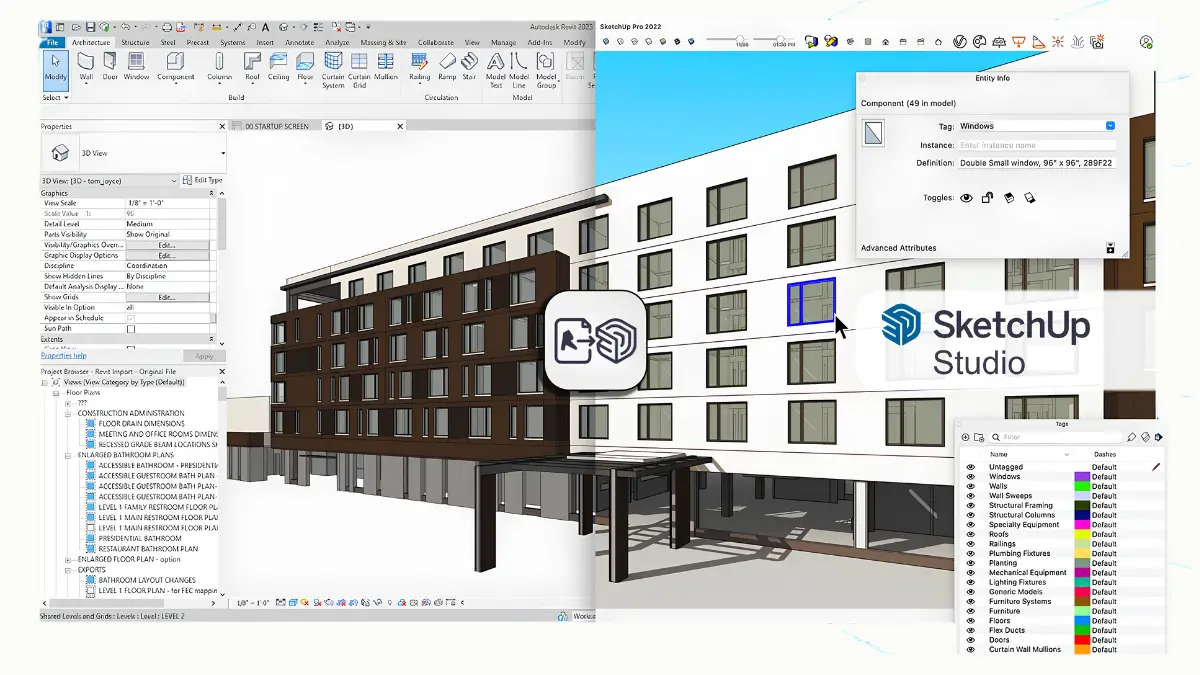Select the Stair tool

pos(468,66)
